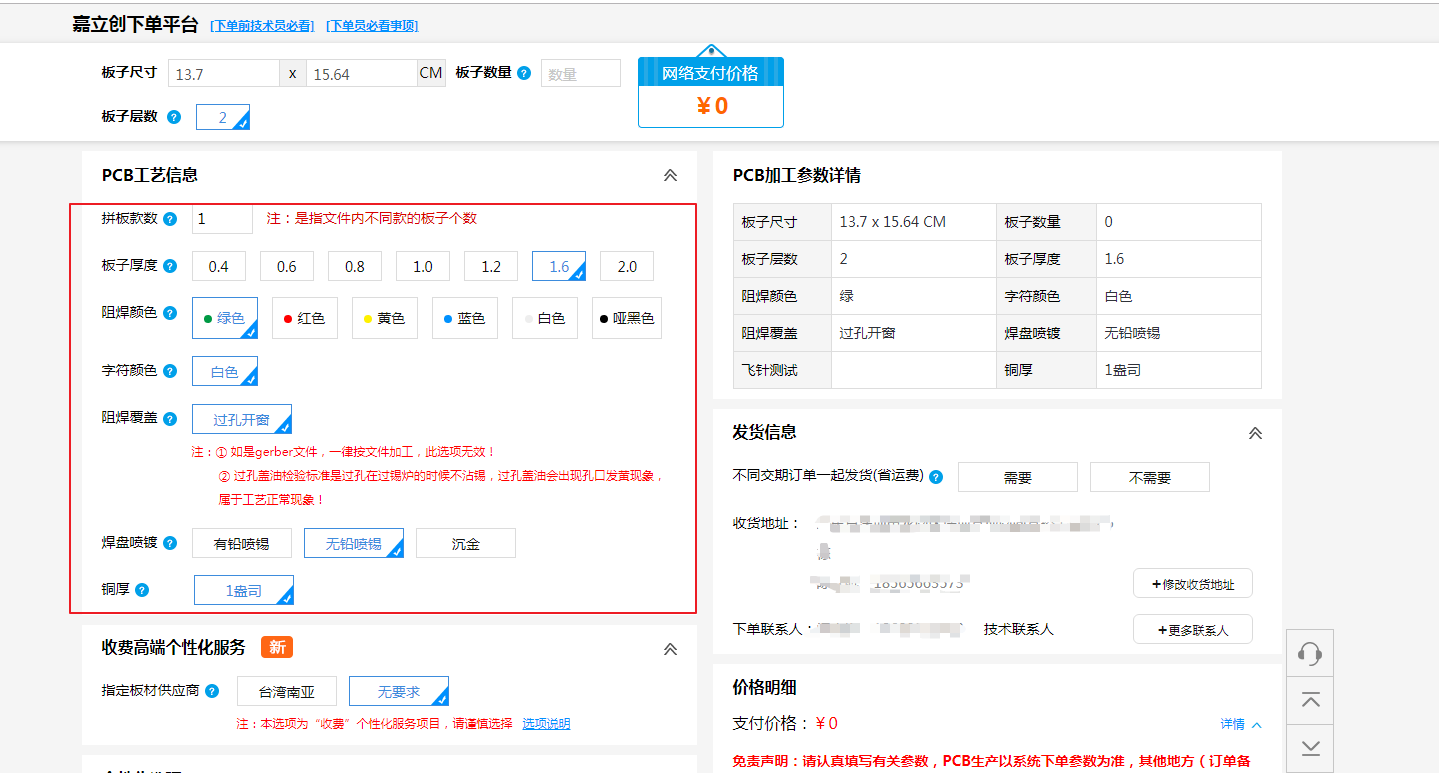Open customer service headset icon

(1310, 654)
